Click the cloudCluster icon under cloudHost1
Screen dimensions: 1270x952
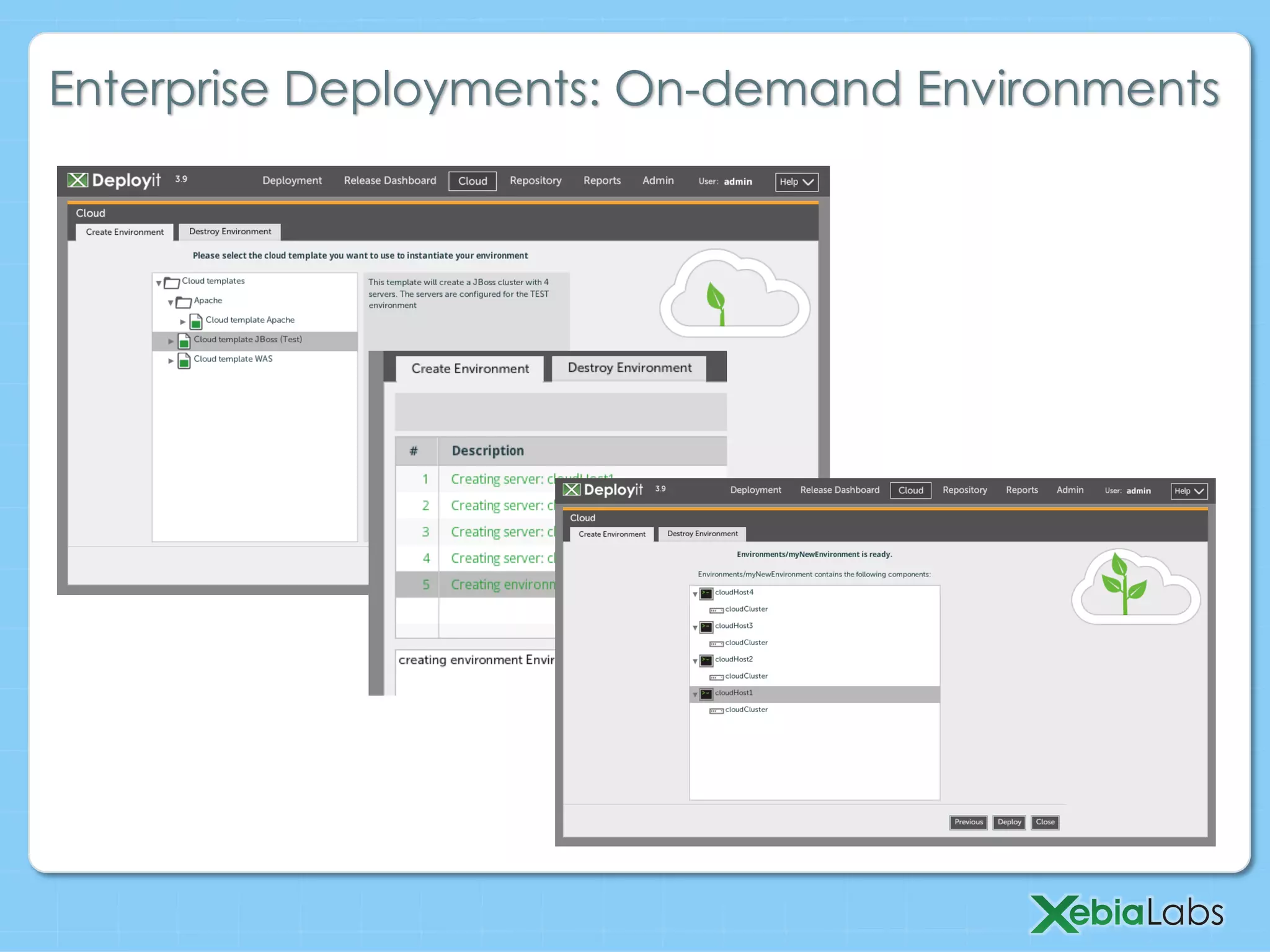click(x=716, y=711)
